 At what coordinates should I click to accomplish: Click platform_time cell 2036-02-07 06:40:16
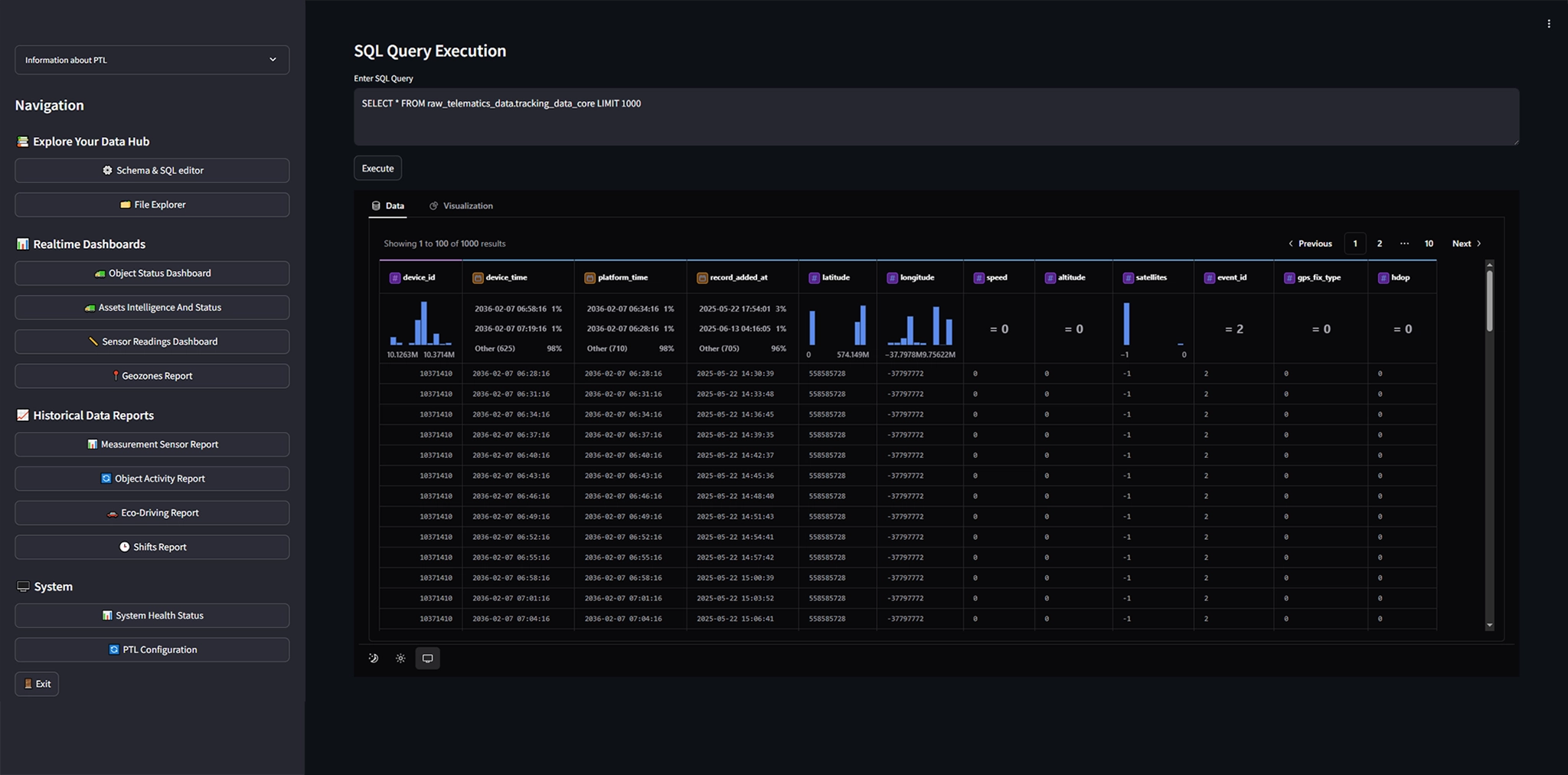point(623,456)
